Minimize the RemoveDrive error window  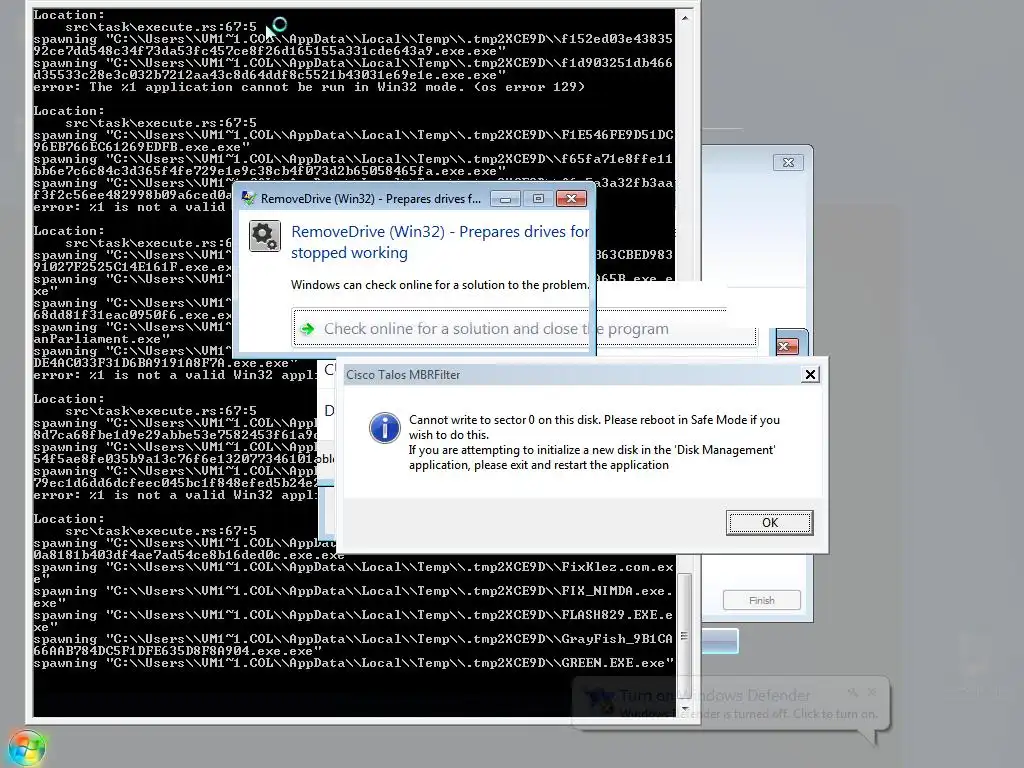pos(505,199)
